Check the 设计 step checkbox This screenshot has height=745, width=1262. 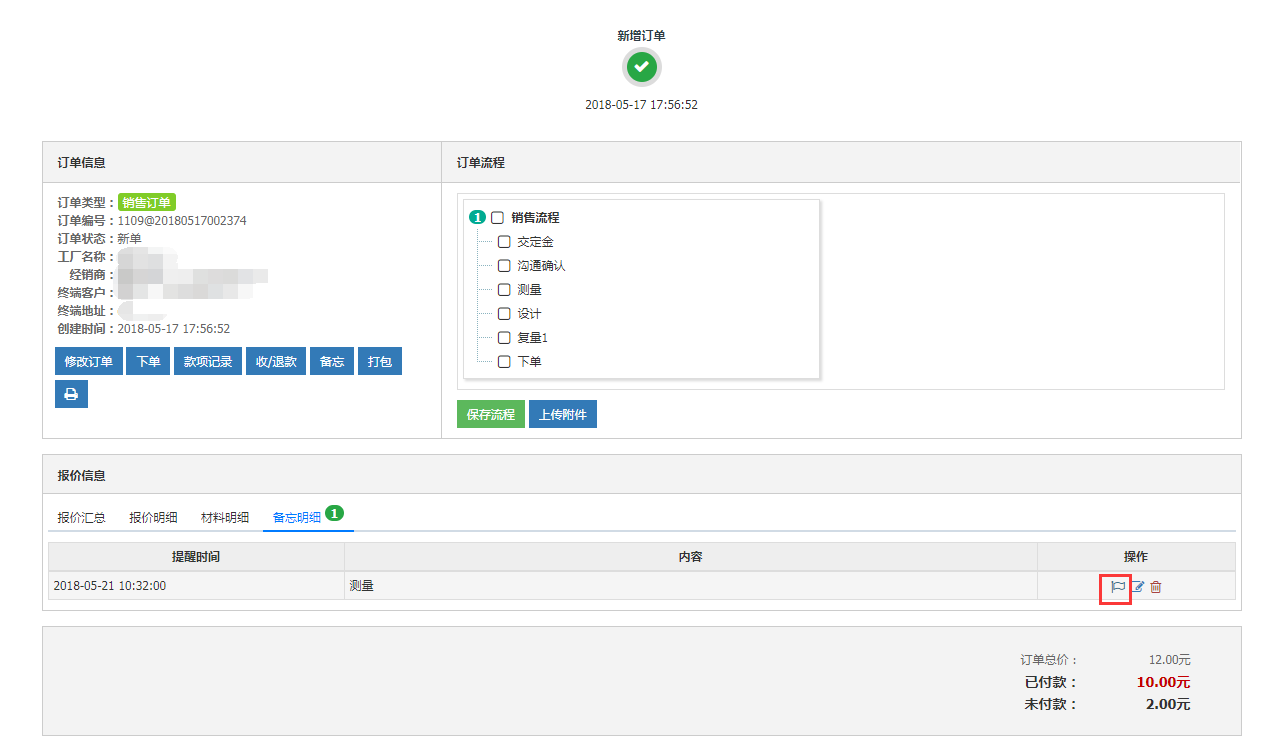tap(504, 313)
